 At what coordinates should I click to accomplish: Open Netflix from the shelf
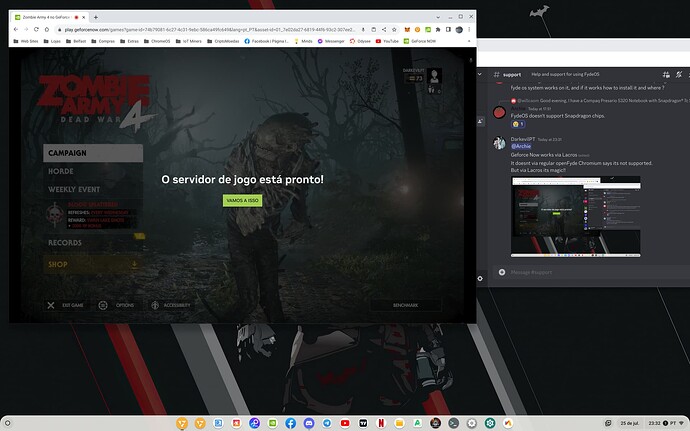(381, 423)
